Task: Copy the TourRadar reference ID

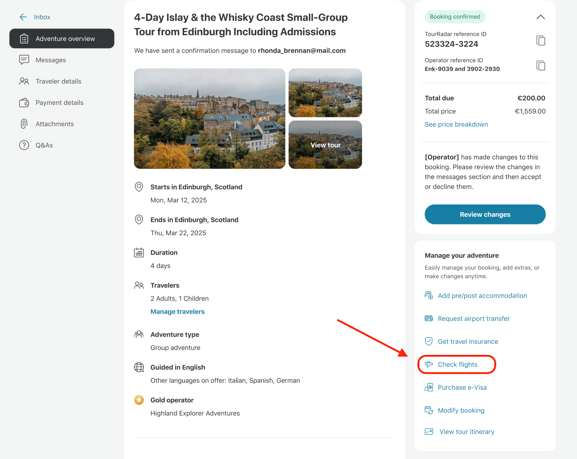Action: [x=540, y=40]
